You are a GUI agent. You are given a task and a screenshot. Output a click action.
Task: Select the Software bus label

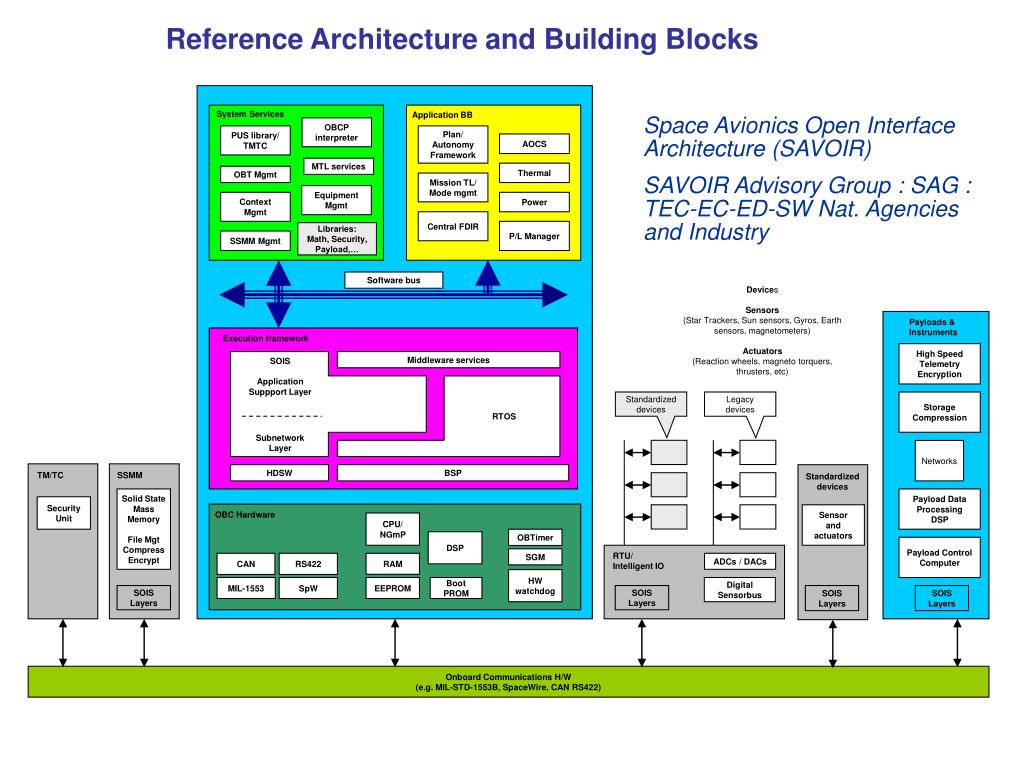393,280
